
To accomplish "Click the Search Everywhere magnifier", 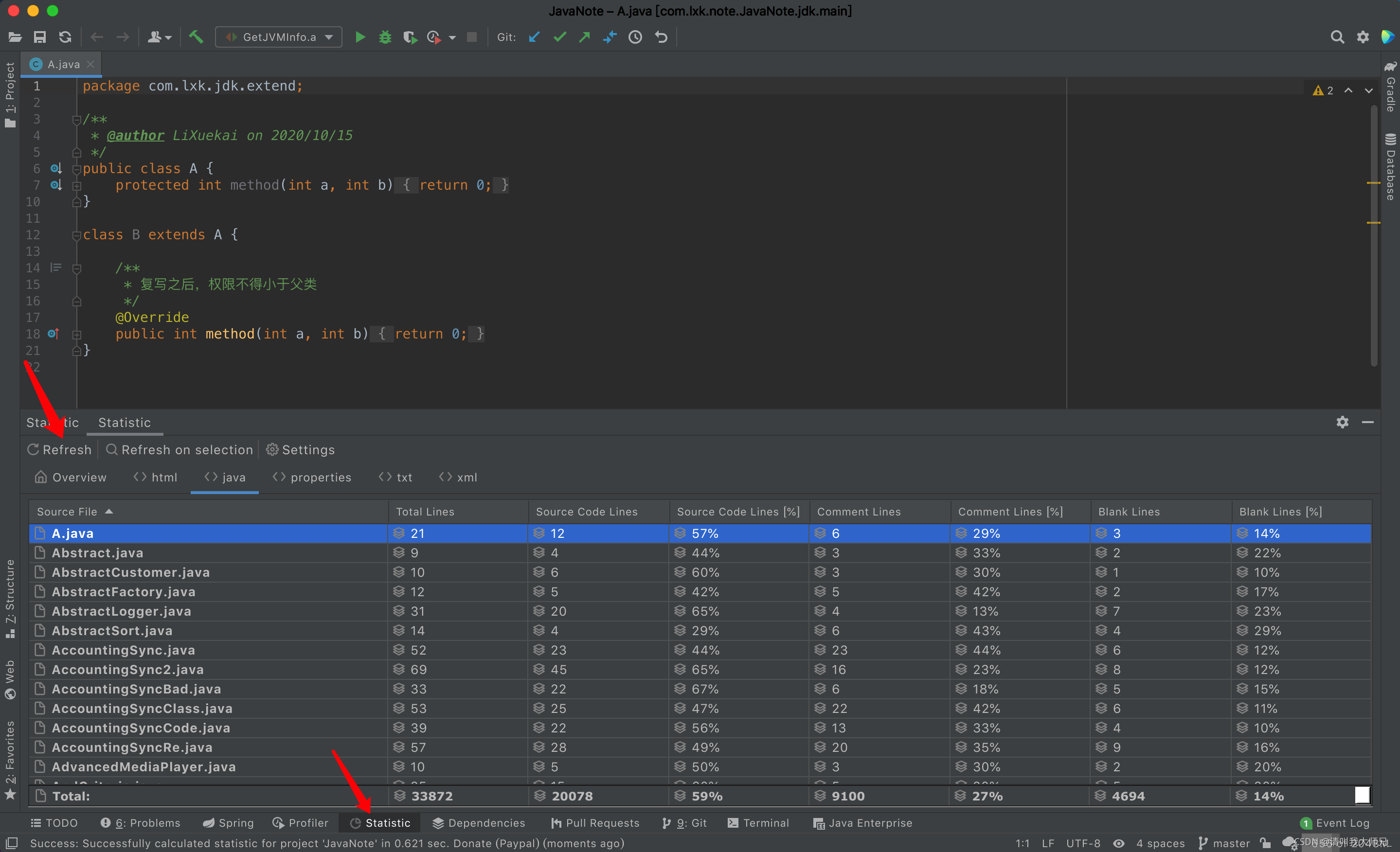I will (1337, 37).
